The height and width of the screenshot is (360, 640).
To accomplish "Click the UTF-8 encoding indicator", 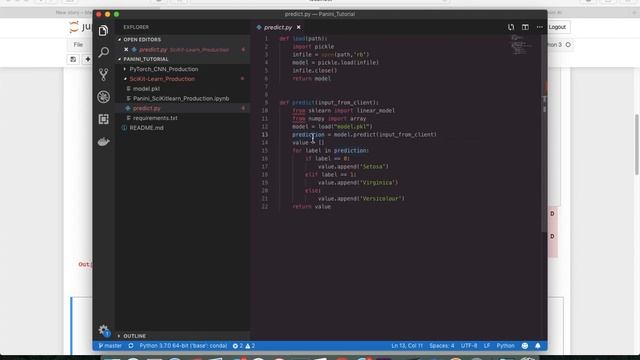I will (x=469, y=346).
